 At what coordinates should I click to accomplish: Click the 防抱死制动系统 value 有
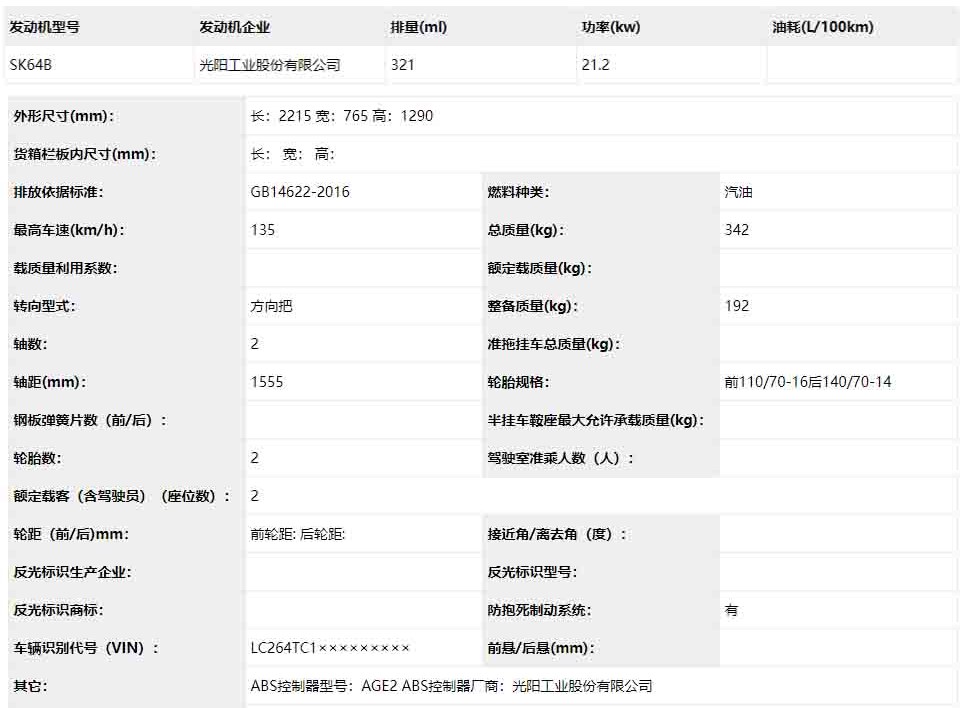(731, 610)
